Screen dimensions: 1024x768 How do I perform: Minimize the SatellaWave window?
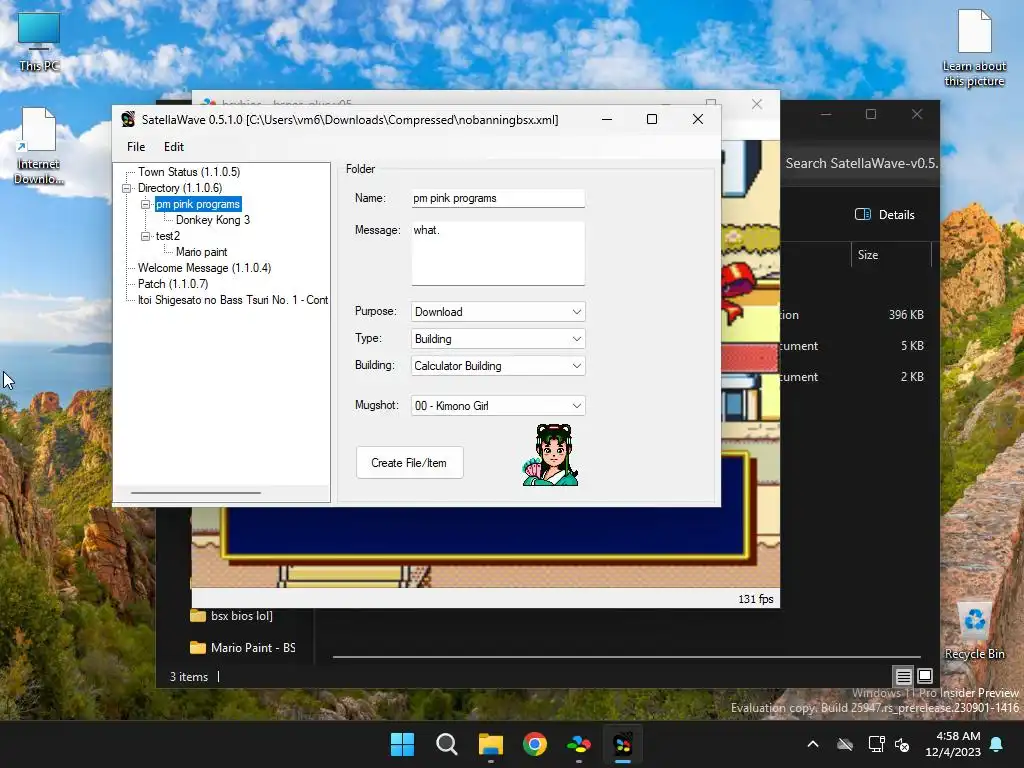click(x=607, y=119)
